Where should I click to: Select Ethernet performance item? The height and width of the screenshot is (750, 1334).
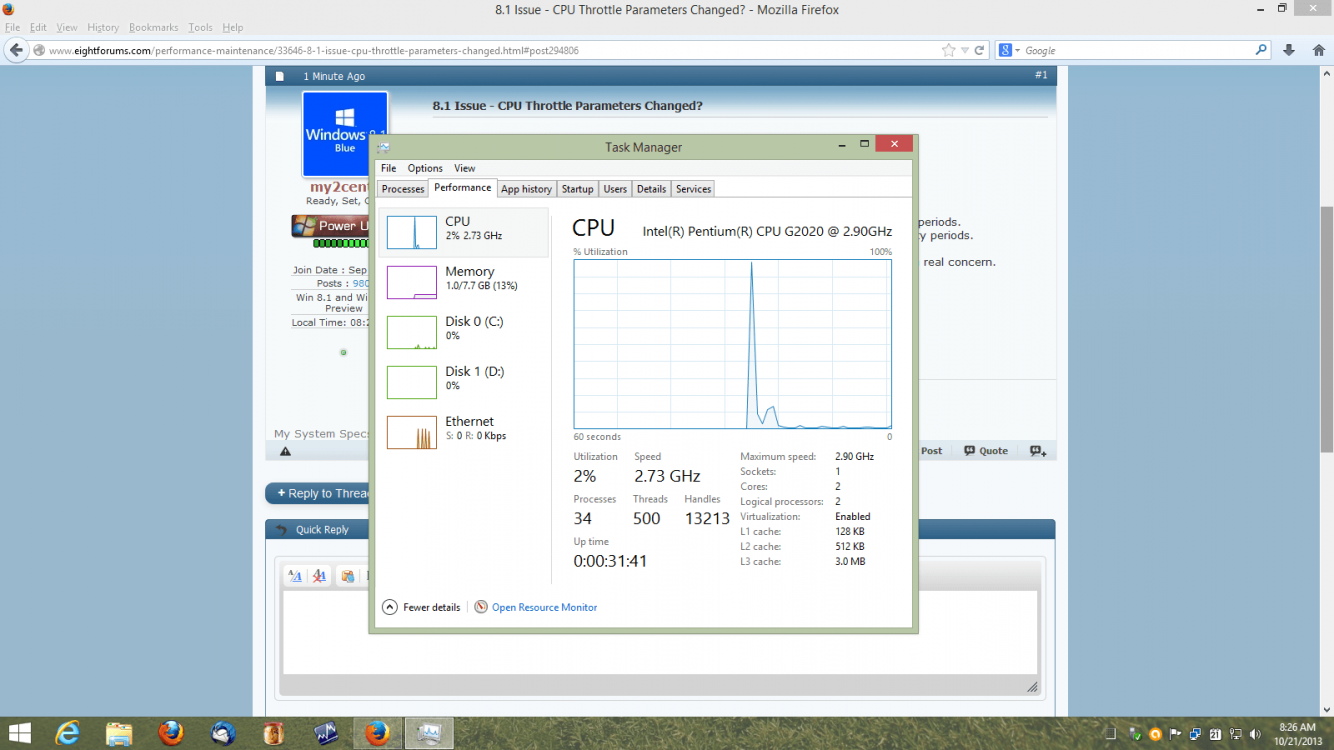coord(464,432)
